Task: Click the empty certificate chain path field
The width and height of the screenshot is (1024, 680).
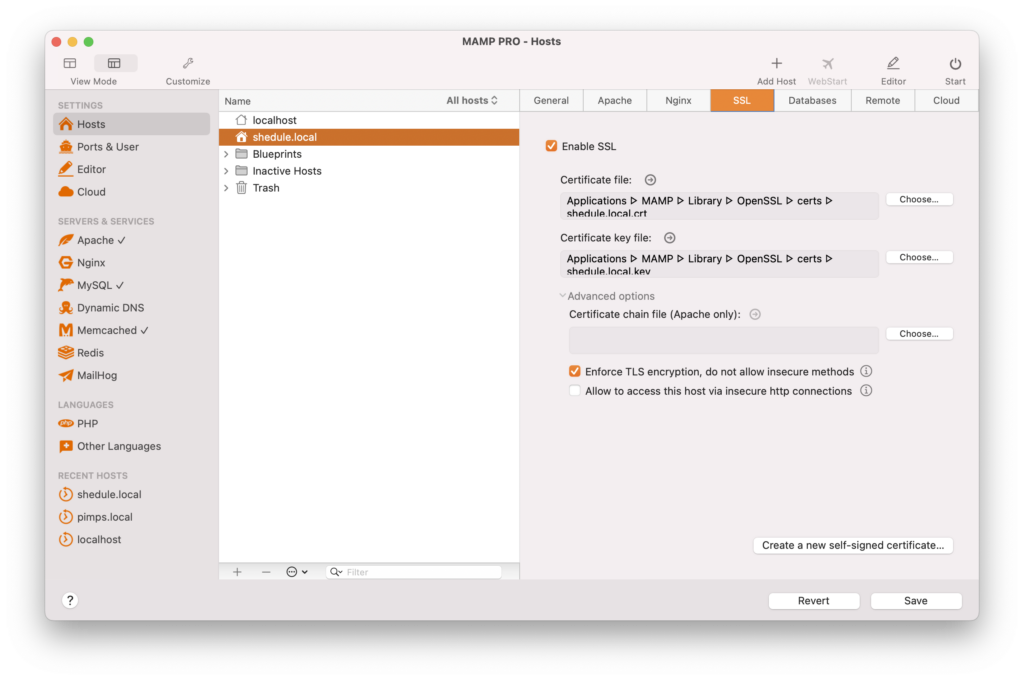Action: click(724, 340)
